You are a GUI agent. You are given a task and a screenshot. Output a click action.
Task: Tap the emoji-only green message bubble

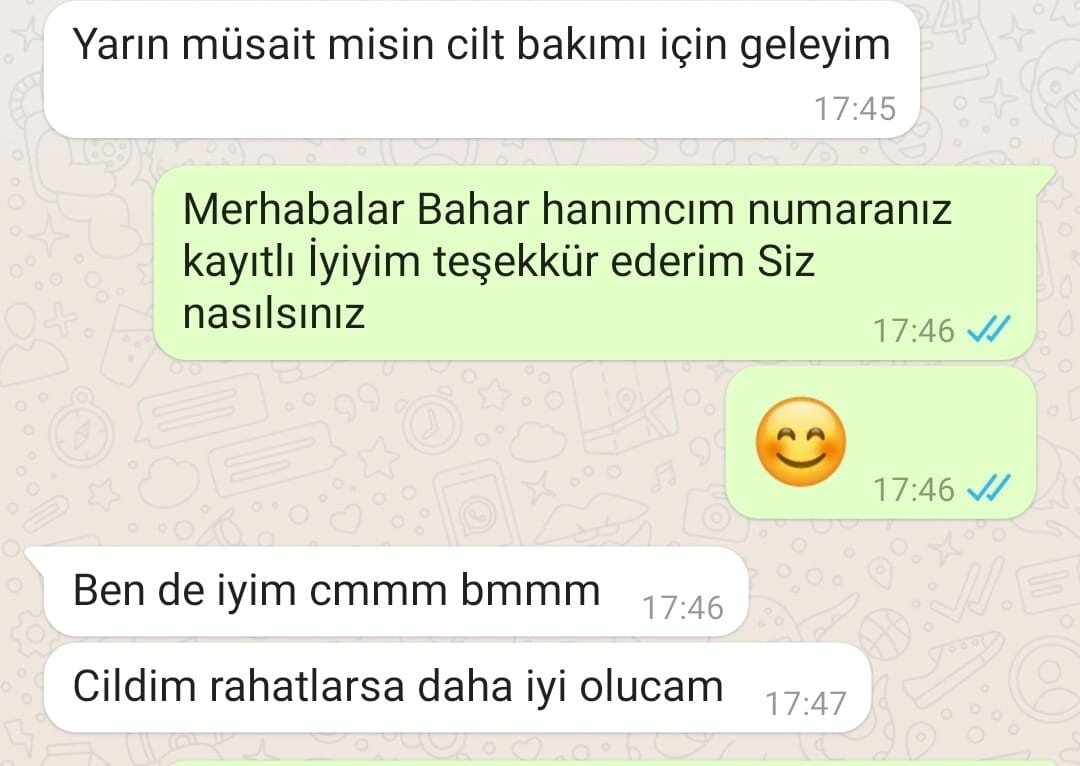882,442
